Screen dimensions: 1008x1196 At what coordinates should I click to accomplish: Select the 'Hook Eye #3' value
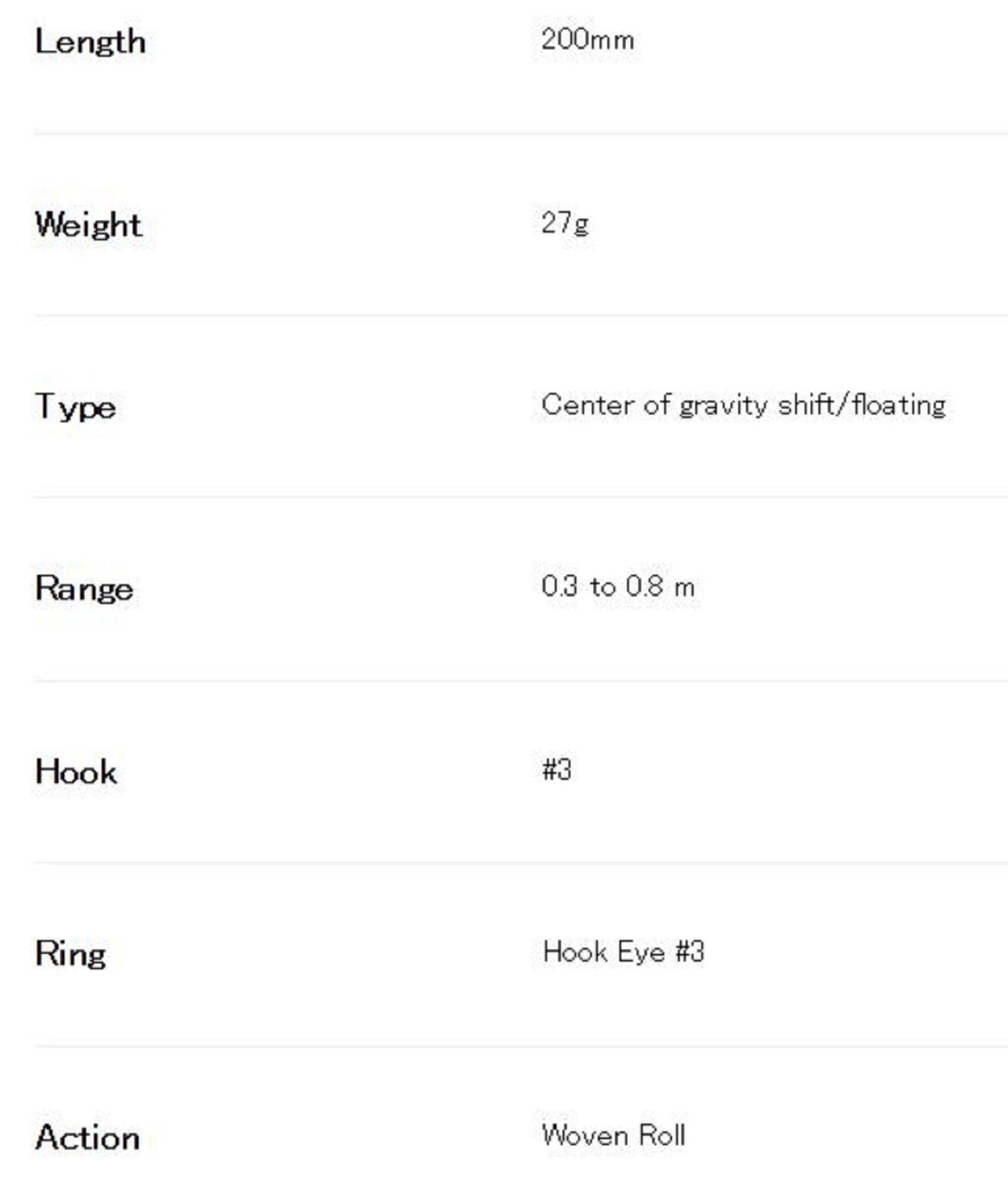point(624,951)
